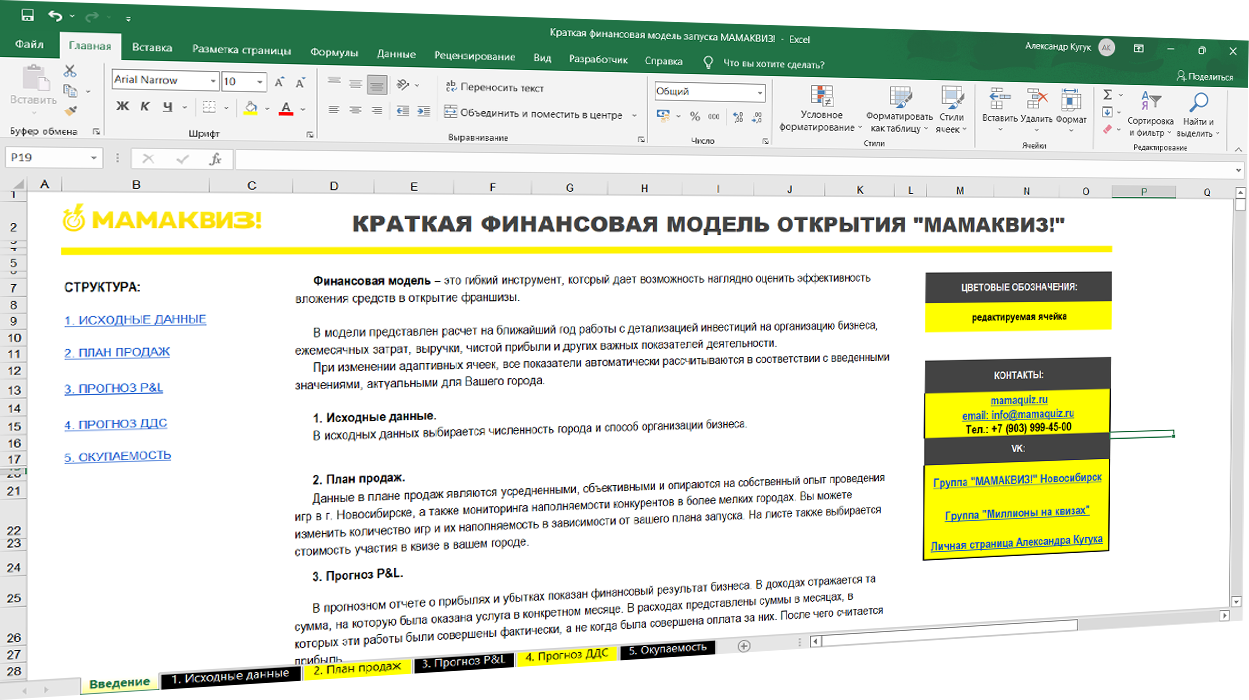Image resolution: width=1249 pixels, height=700 pixels.
Task: Increase decimal places
Action: [x=738, y=117]
